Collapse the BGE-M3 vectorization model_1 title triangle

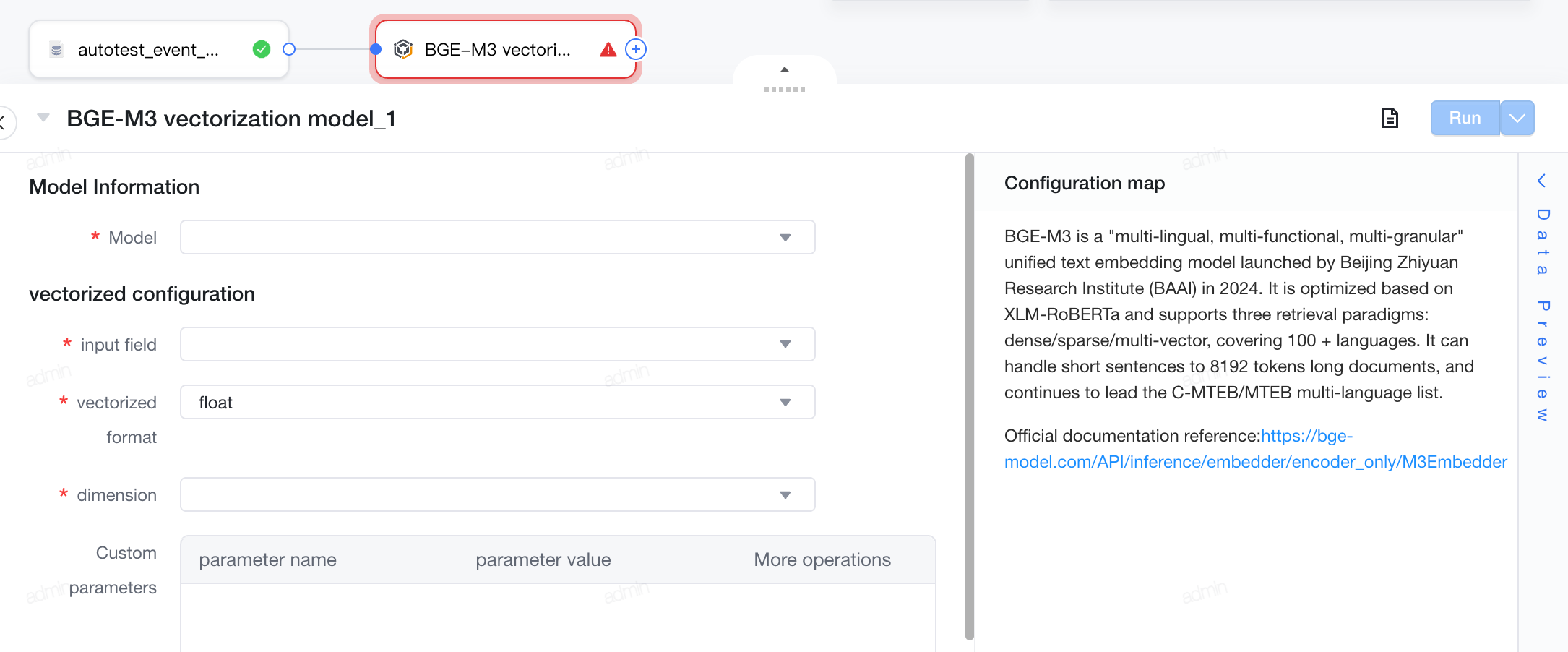click(x=43, y=118)
